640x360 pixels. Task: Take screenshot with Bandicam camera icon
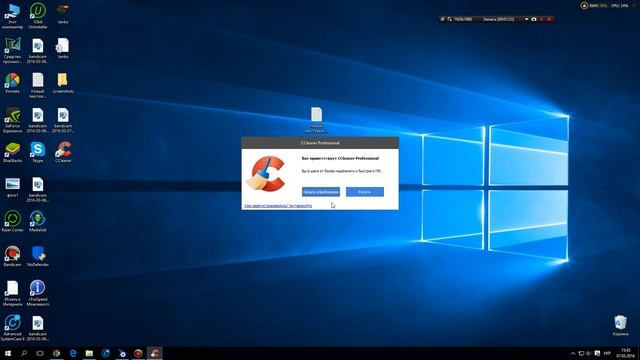[x=534, y=19]
